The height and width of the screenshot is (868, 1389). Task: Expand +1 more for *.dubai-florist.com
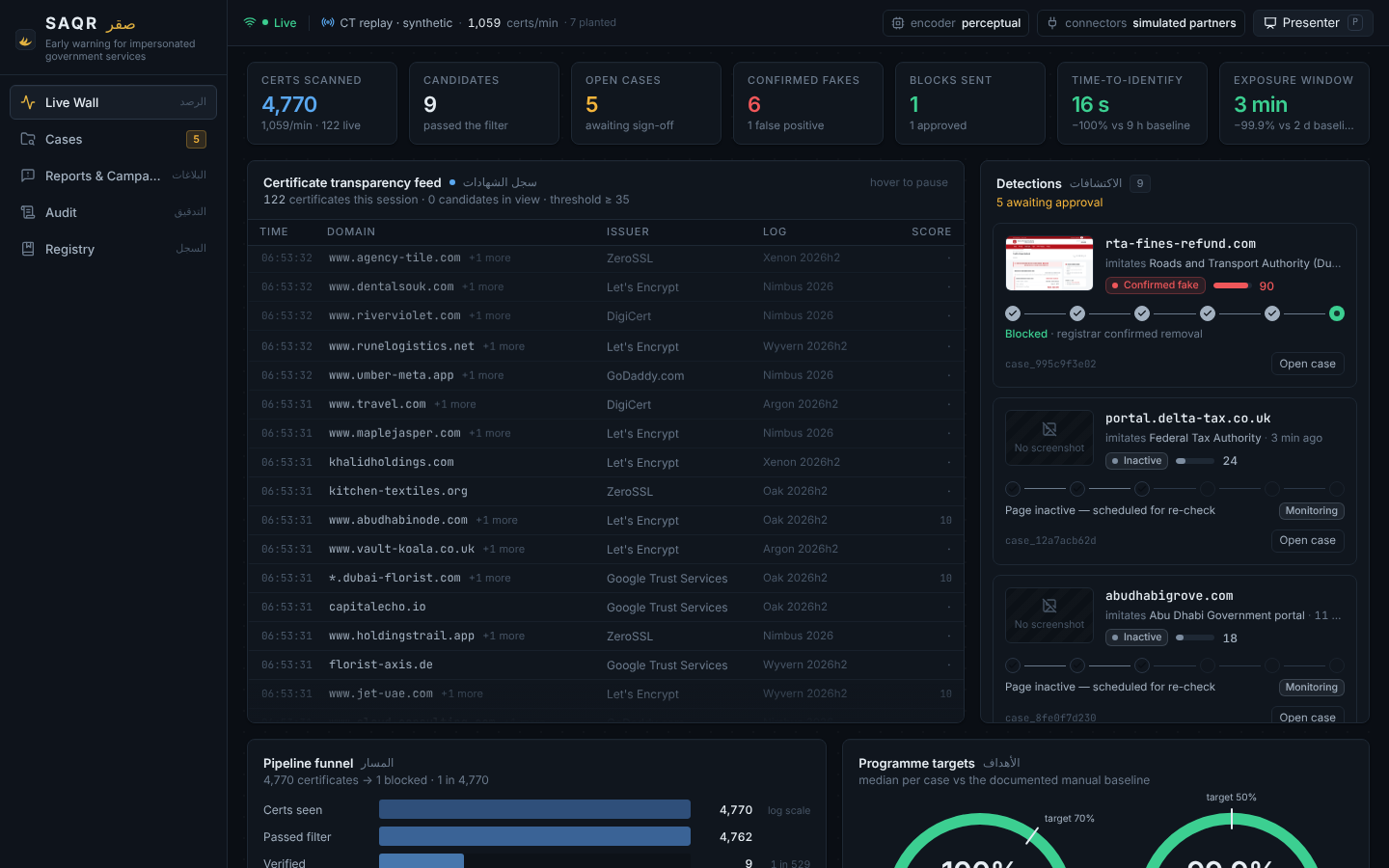(490, 578)
